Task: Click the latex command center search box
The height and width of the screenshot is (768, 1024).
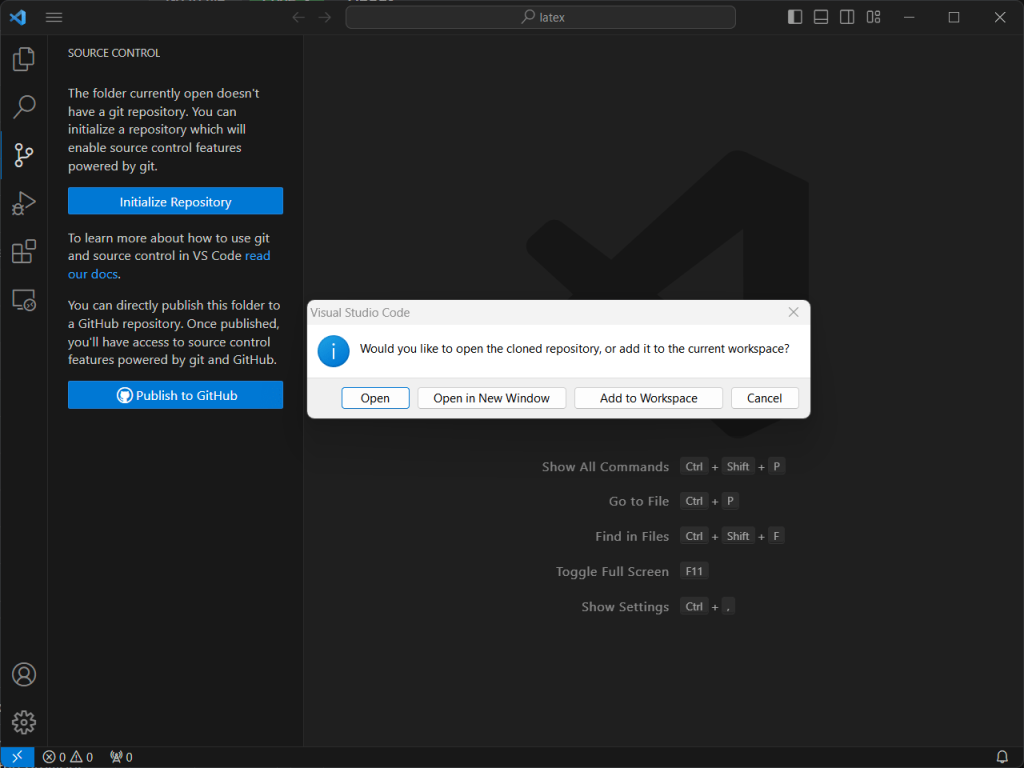Action: [x=540, y=17]
